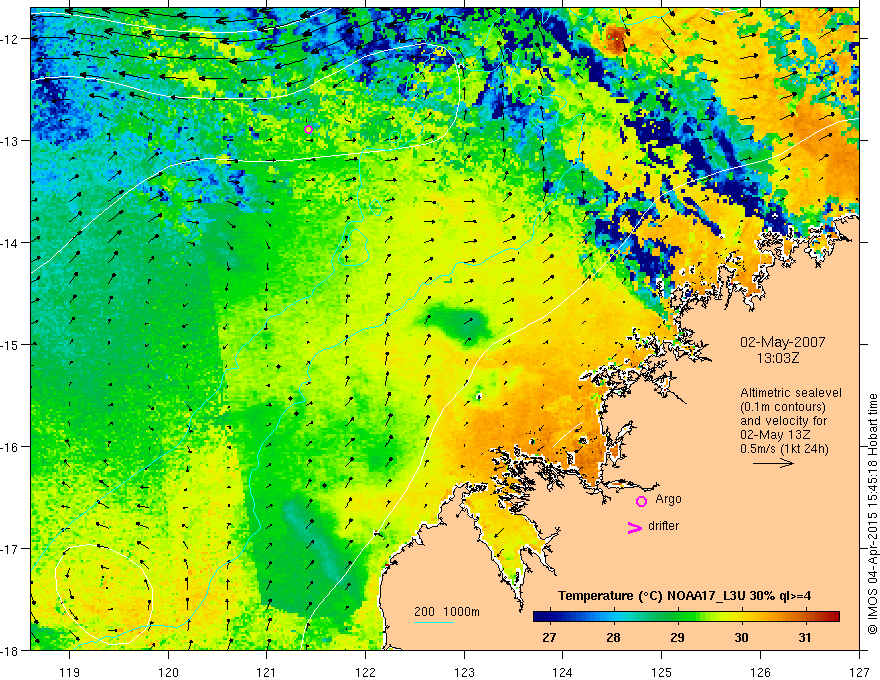
Task: Click the cyan 200 1000m isobath legend line
Action: pos(434,623)
